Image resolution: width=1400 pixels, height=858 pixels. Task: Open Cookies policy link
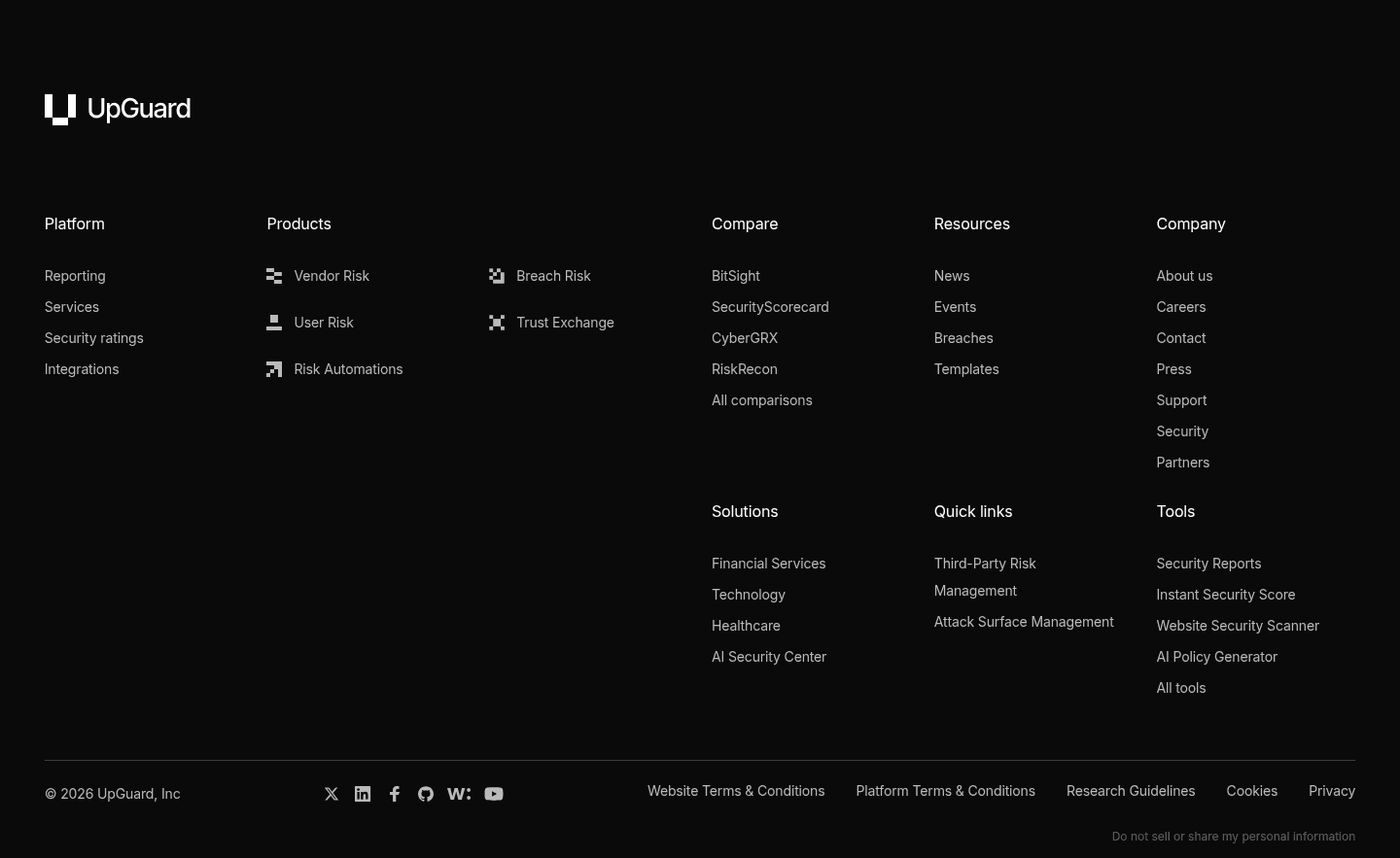tap(1252, 791)
